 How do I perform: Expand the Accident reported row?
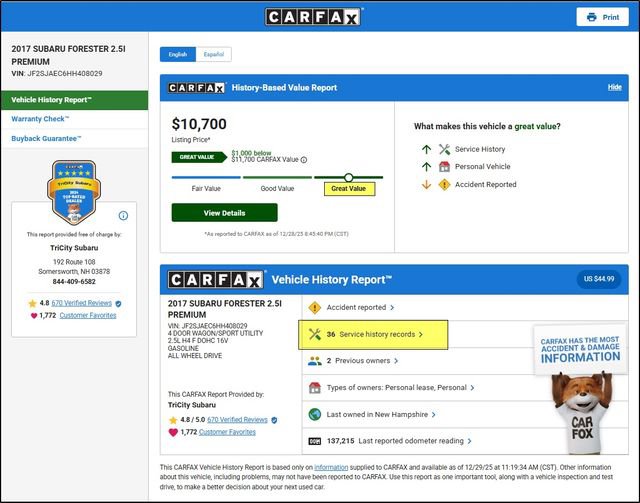[362, 307]
